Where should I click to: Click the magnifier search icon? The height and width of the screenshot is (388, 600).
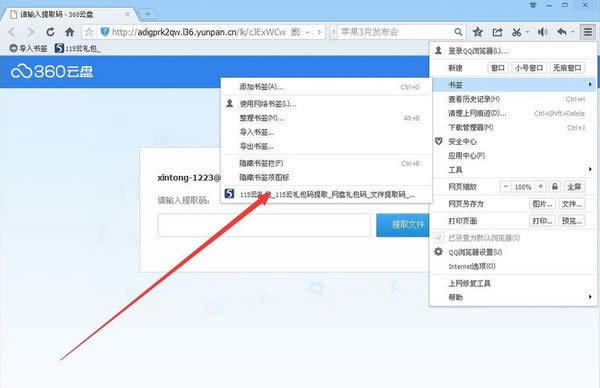[x=458, y=32]
